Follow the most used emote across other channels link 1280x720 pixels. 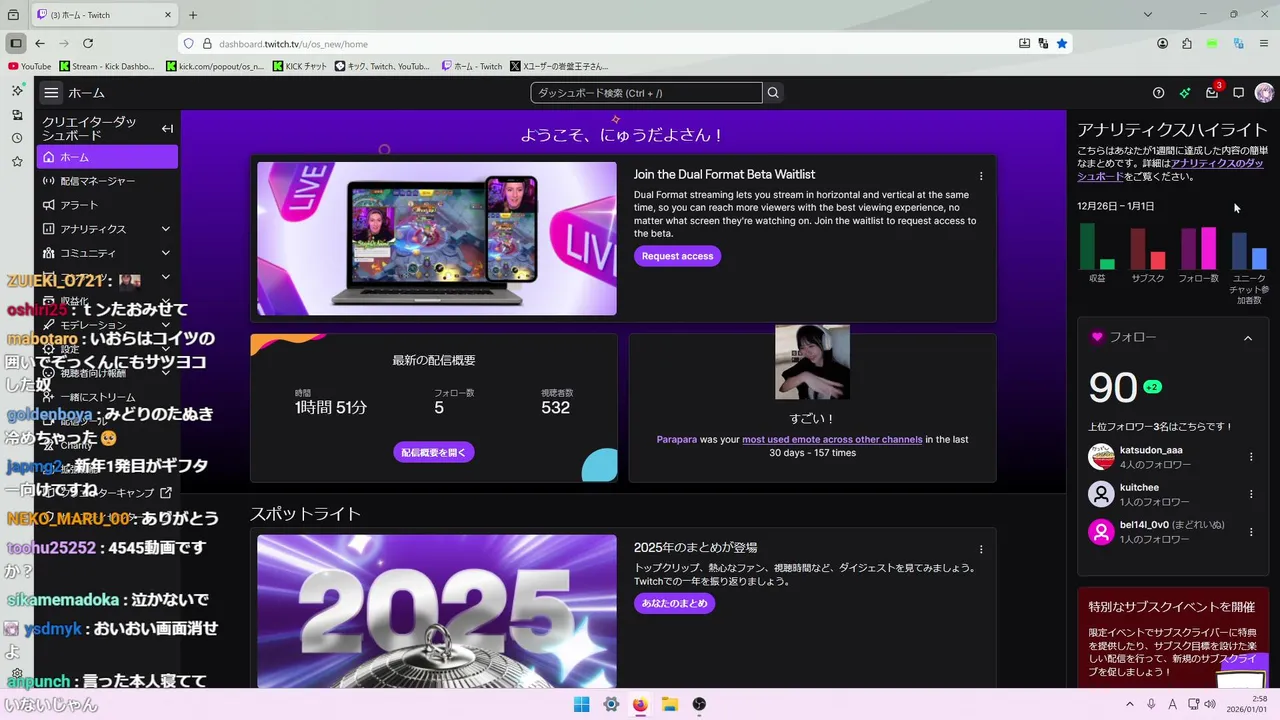(x=832, y=439)
